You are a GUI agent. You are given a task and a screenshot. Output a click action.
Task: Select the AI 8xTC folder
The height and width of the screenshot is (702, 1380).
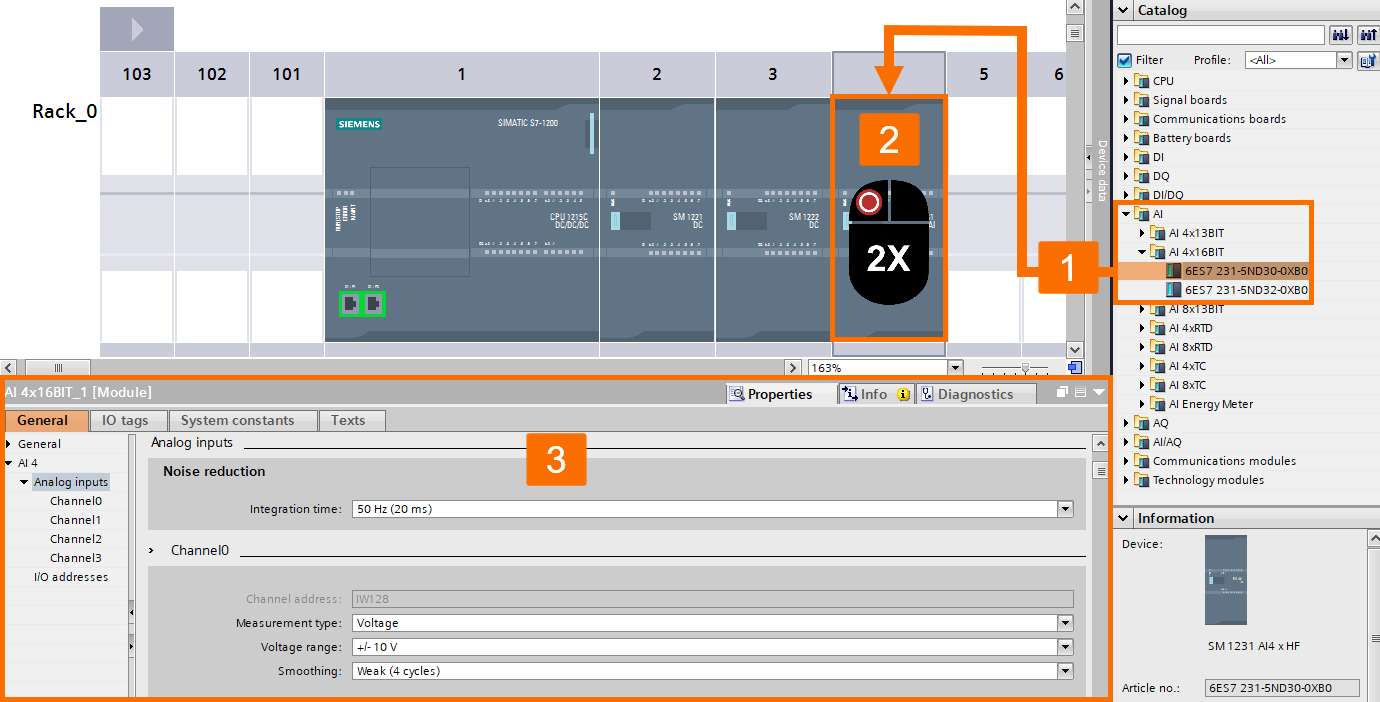[x=1187, y=385]
